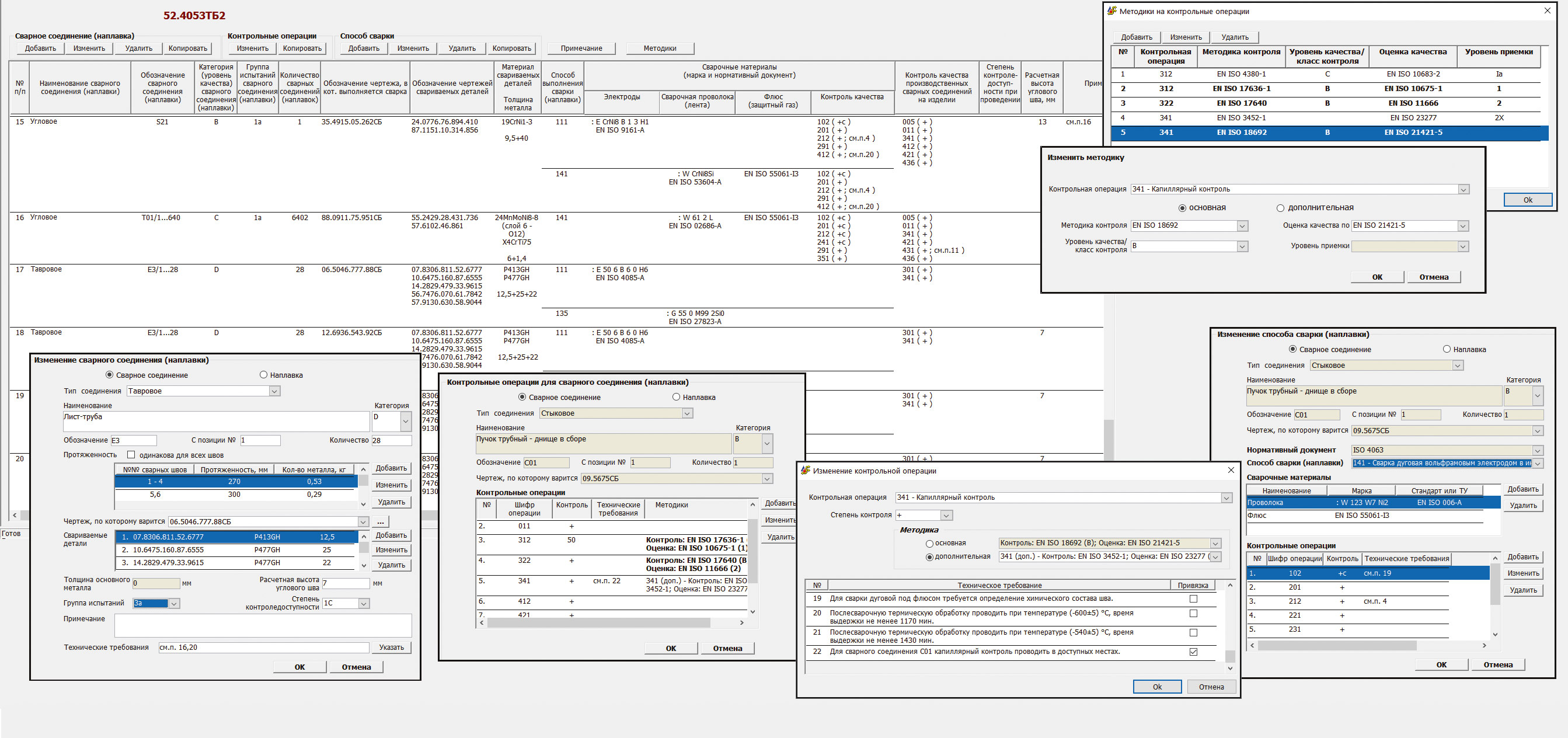Click the app icon in the 'Методики на контрольные операции' title bar
Image resolution: width=1568 pixels, height=738 pixels.
pos(1111,11)
